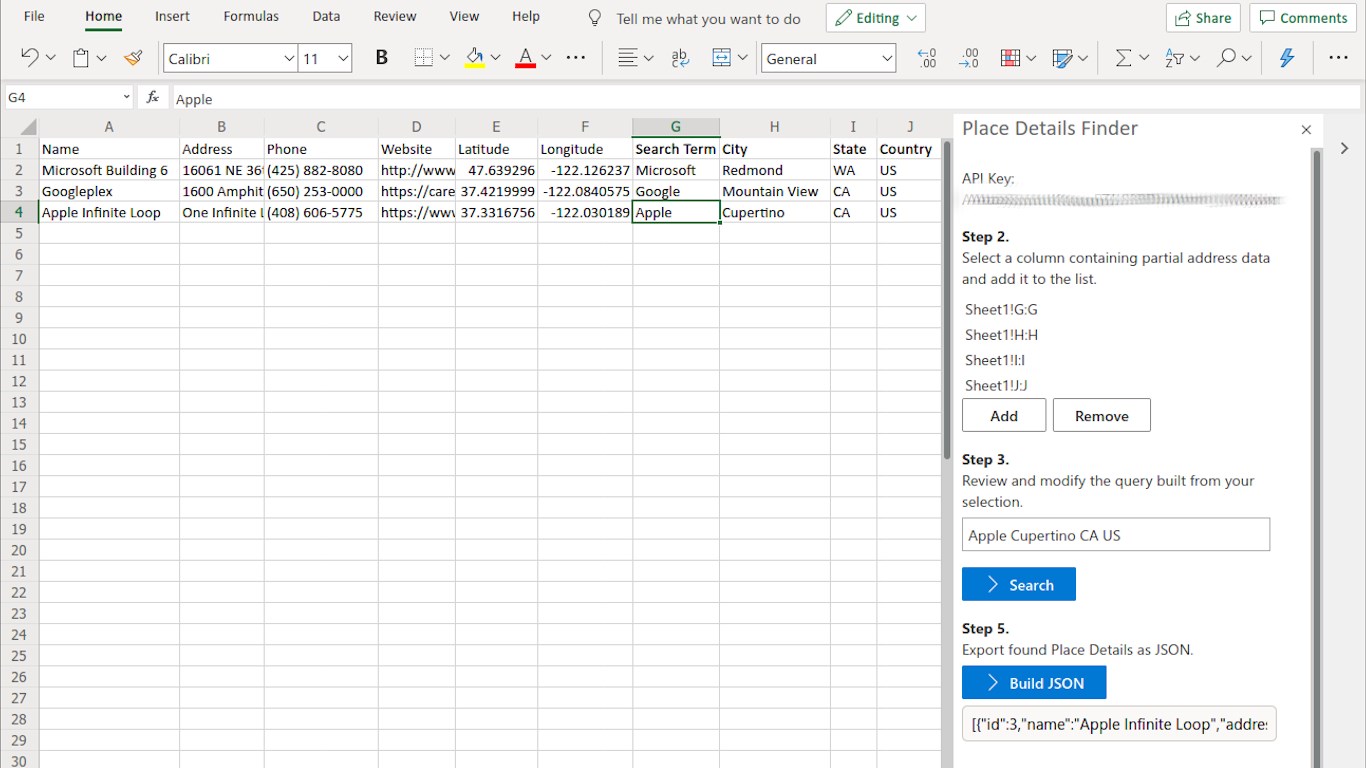Screen dimensions: 1366x768
Task: Click the Undo icon
Action: (x=30, y=58)
